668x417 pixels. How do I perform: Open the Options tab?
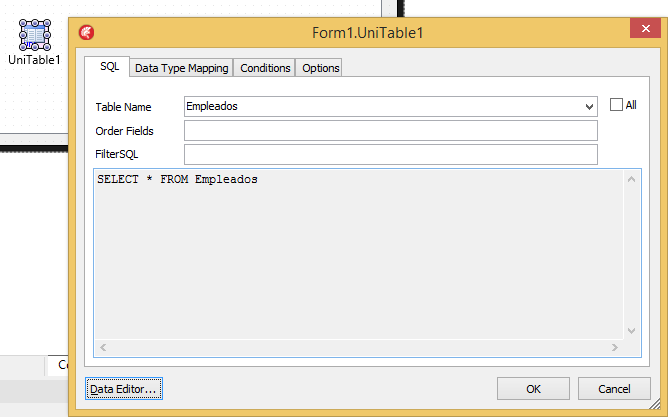320,68
